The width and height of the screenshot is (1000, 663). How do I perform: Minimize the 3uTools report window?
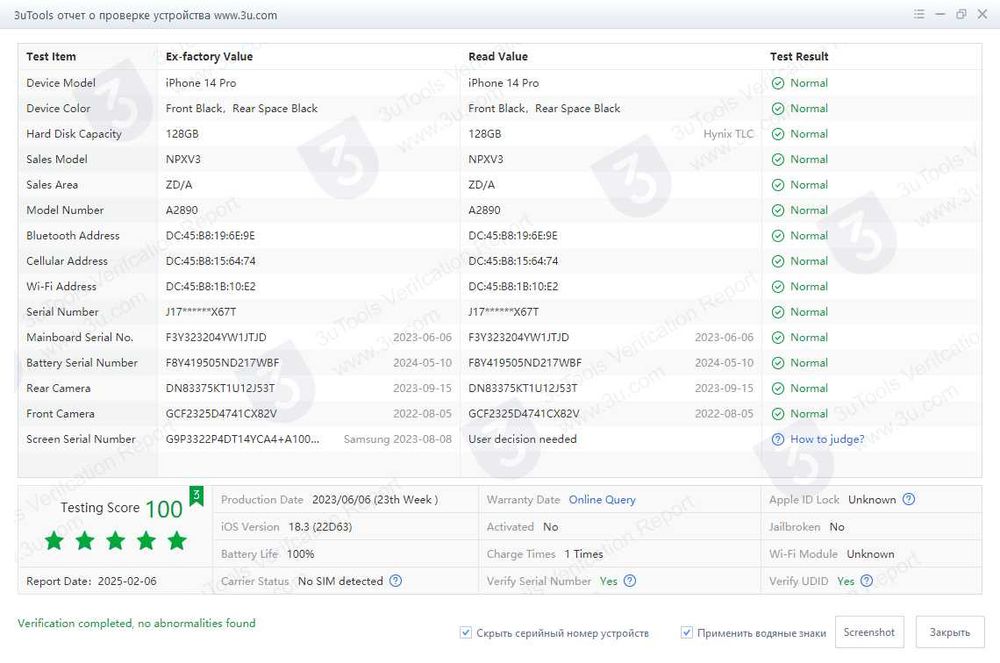(x=940, y=14)
